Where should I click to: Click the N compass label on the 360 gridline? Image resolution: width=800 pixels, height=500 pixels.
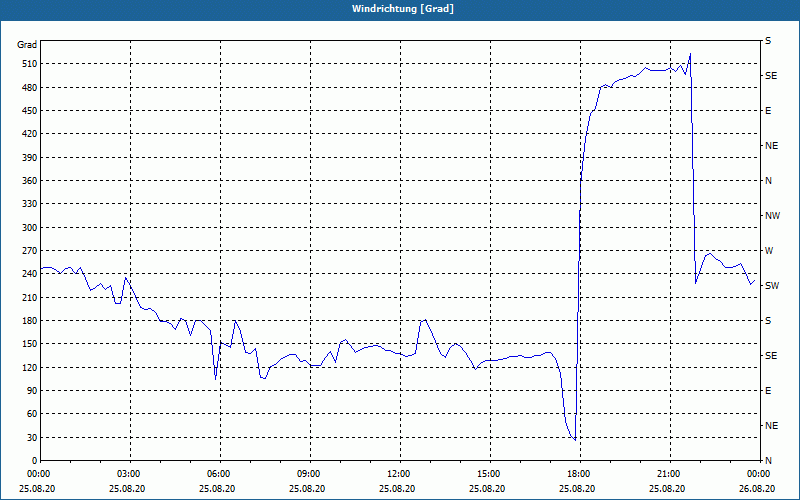[x=769, y=181]
